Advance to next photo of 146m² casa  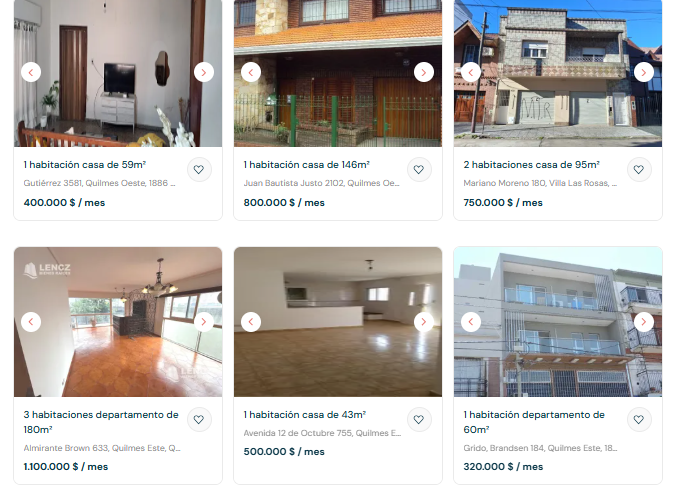424,72
